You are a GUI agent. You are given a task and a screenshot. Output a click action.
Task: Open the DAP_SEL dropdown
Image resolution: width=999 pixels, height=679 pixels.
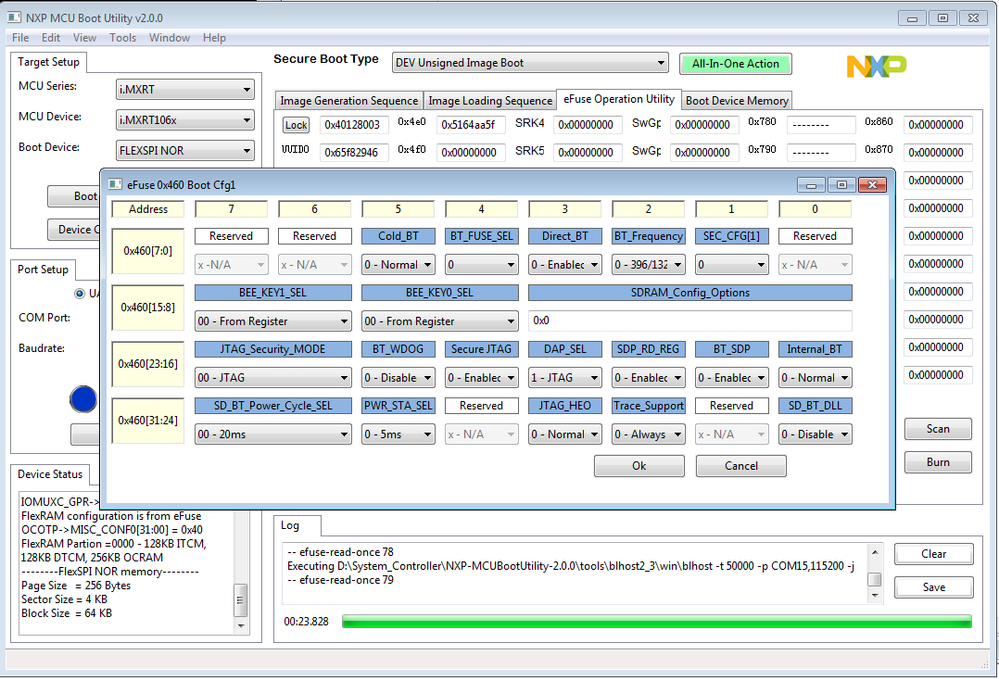564,378
